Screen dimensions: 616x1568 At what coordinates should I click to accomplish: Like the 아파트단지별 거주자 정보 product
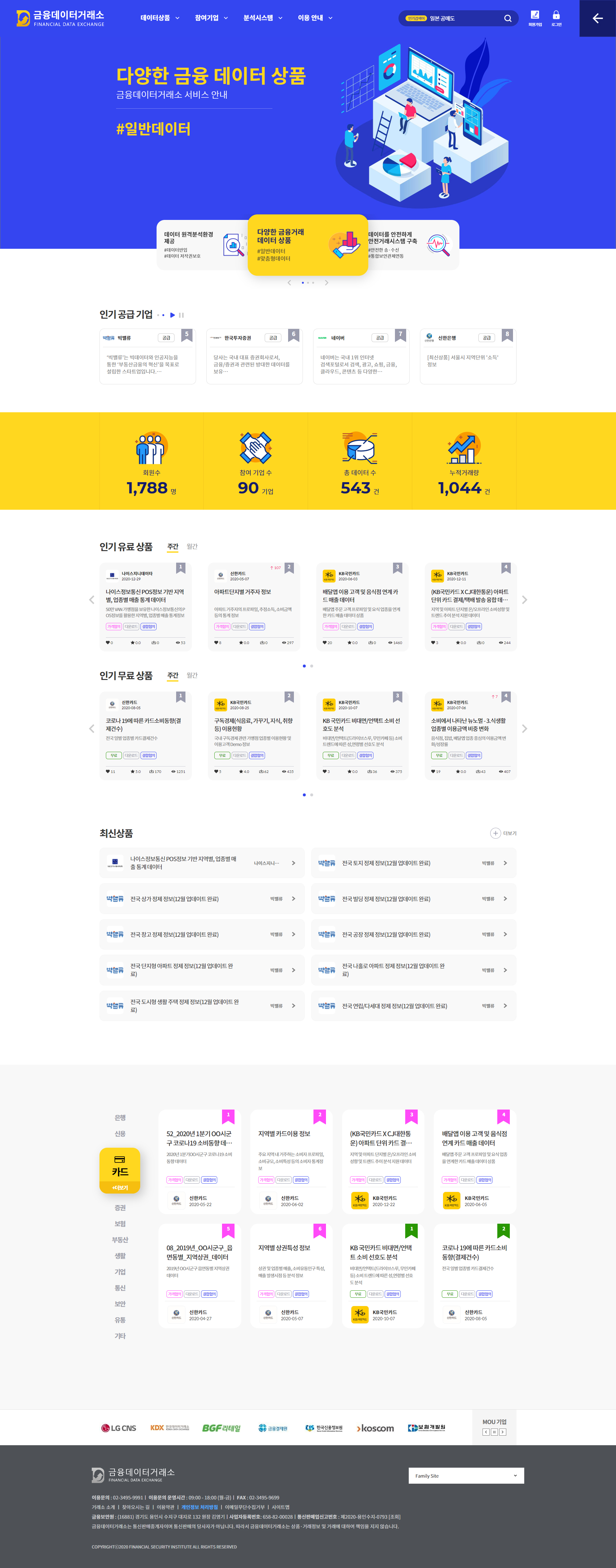coord(216,643)
